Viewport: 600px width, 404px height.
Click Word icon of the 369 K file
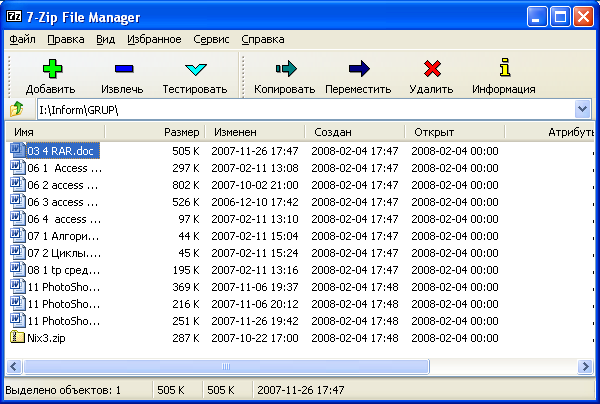pyautogui.click(x=18, y=286)
